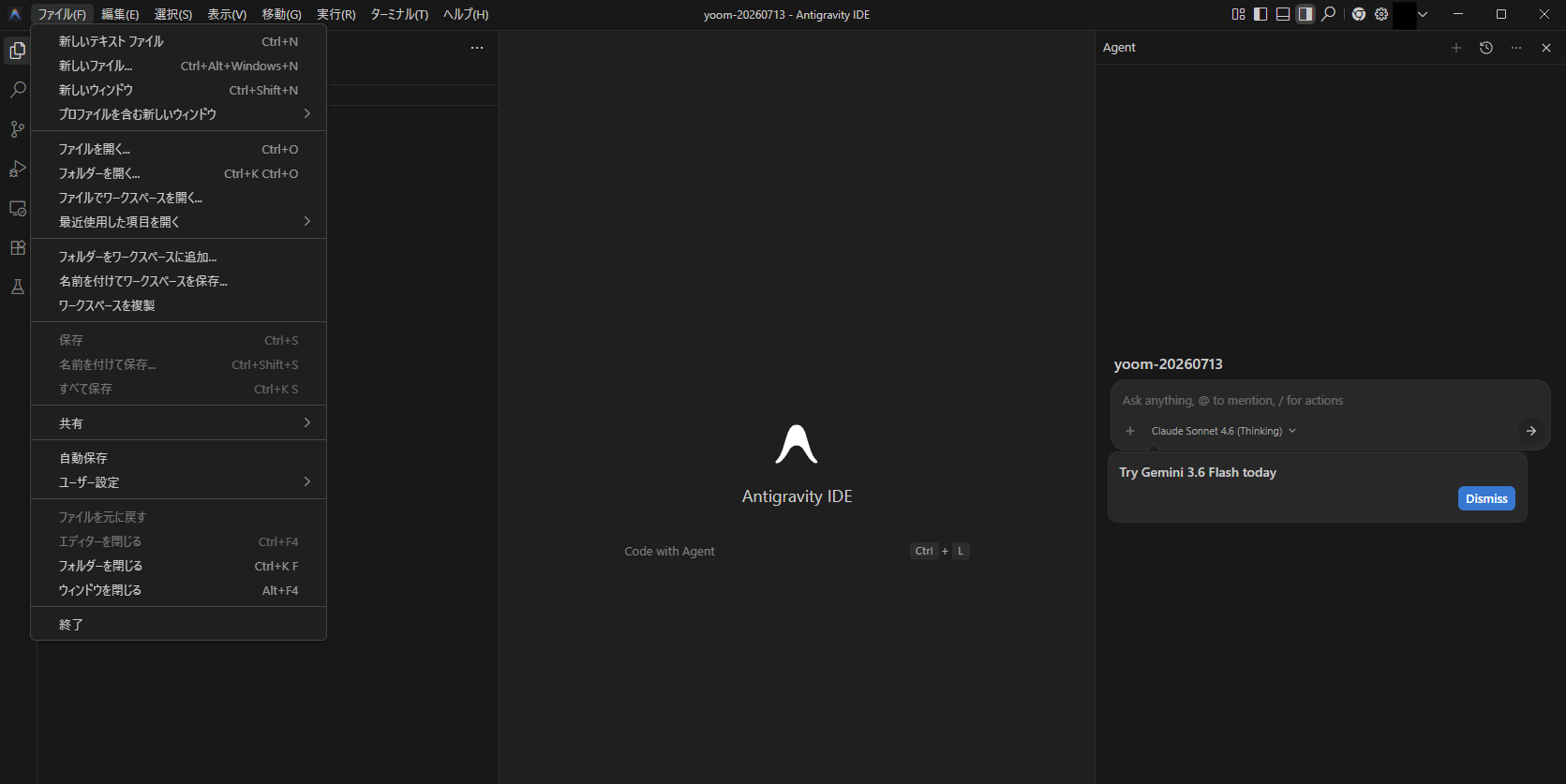Select 新しいウィンドウ menu entry
Image resolution: width=1566 pixels, height=784 pixels.
[x=178, y=90]
